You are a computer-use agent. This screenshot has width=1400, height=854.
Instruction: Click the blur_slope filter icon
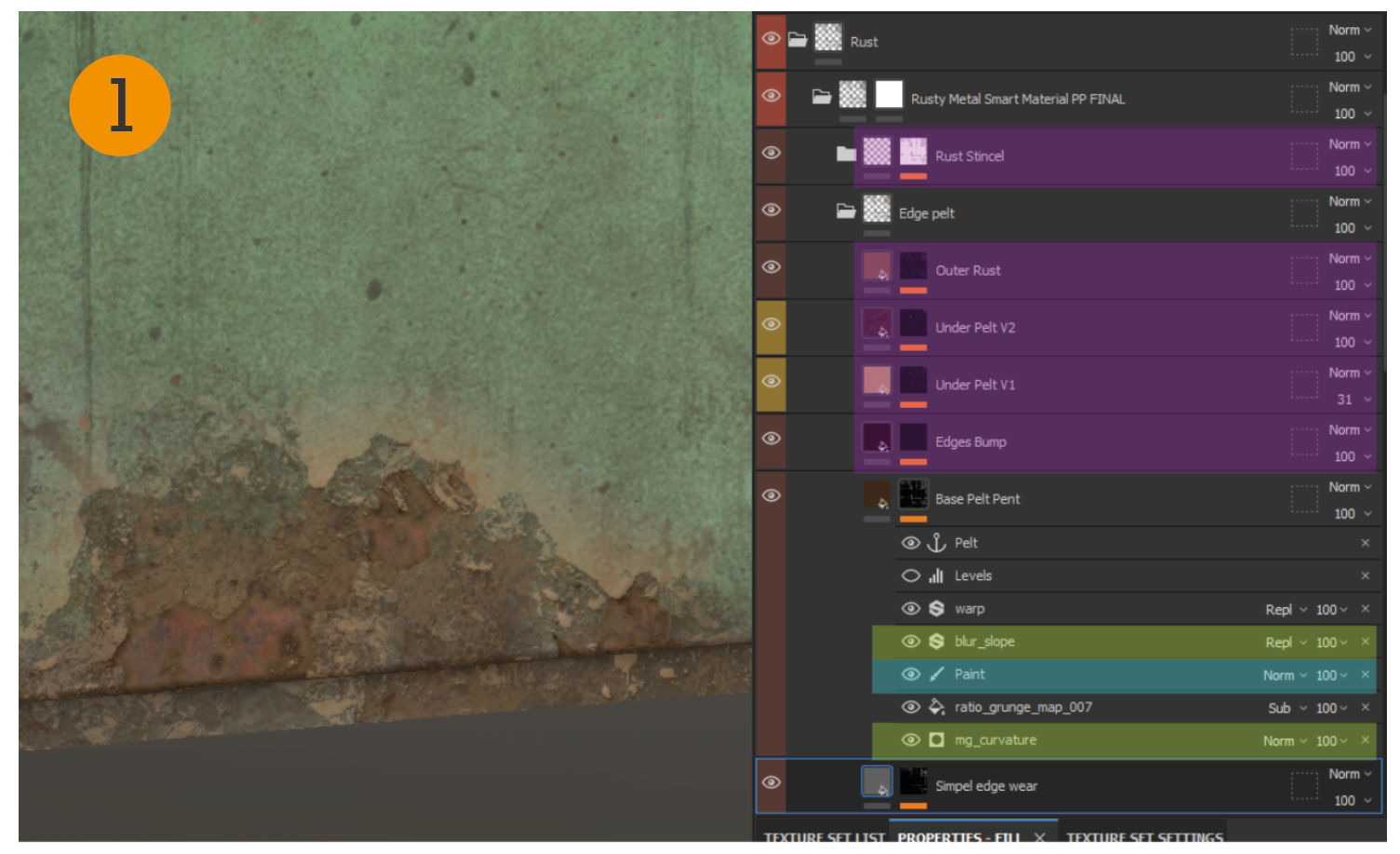936,642
